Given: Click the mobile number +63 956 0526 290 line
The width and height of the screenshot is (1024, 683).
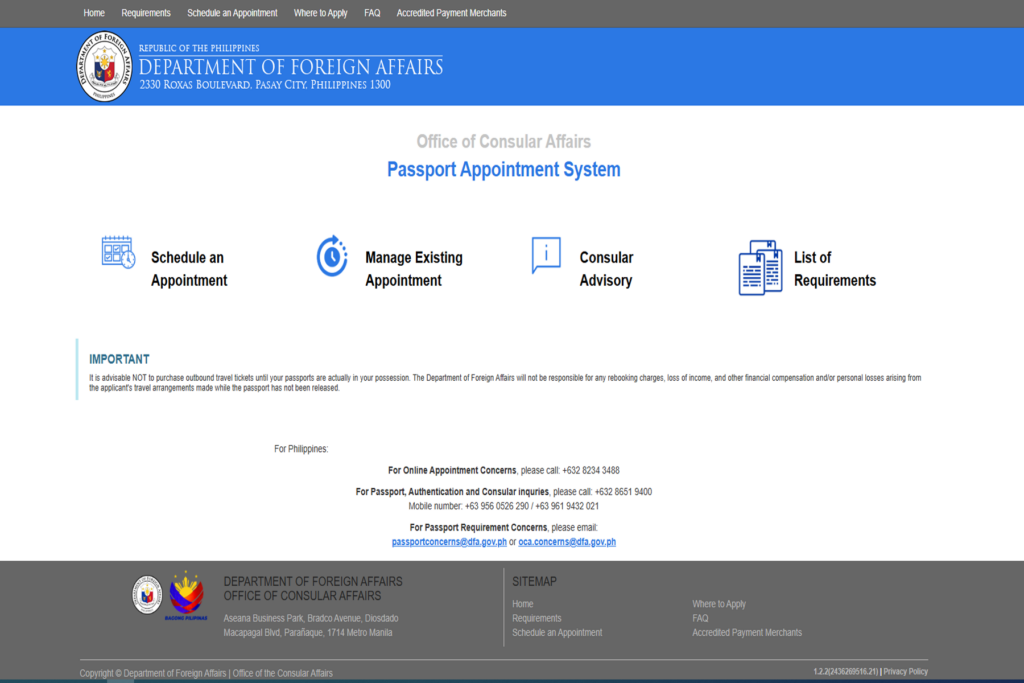Looking at the screenshot, I should [x=504, y=506].
